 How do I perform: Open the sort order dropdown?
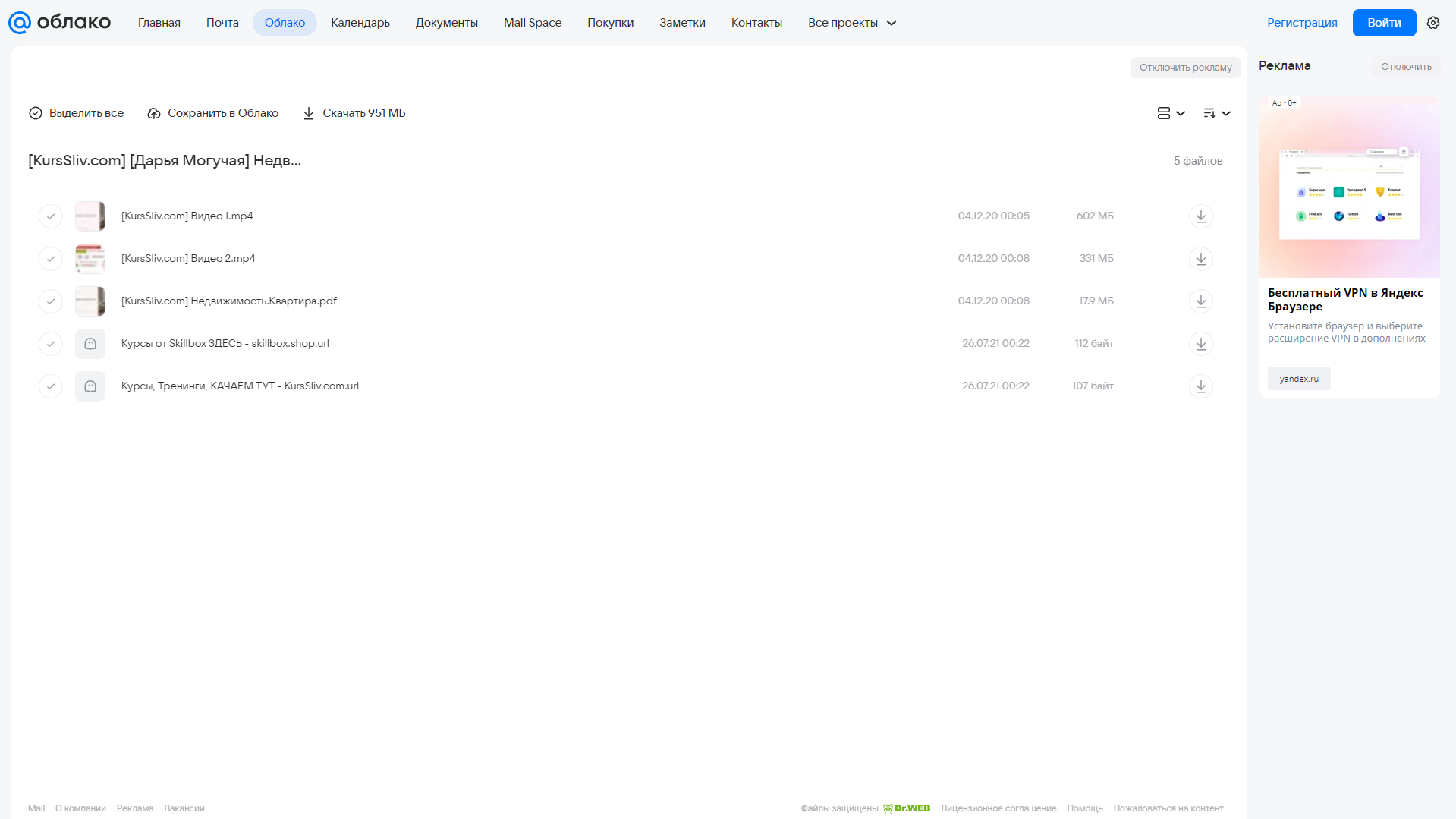point(1216,113)
